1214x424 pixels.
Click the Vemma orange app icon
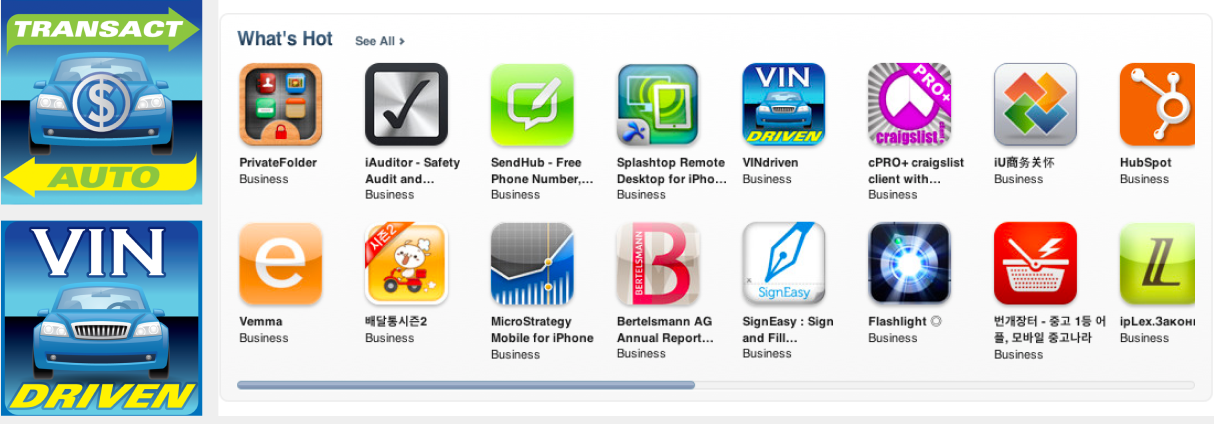281,264
